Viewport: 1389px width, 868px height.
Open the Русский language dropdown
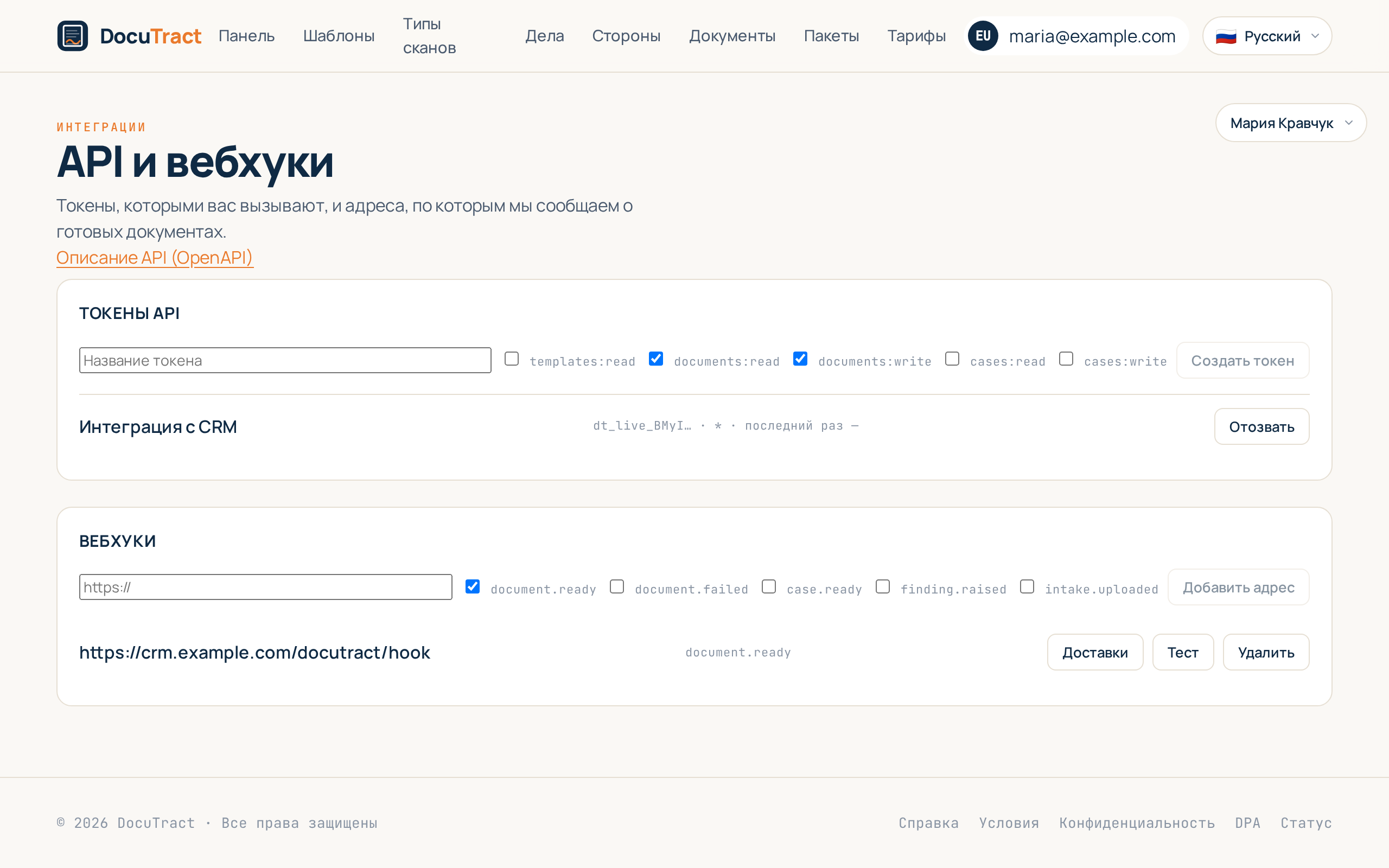point(1267,36)
